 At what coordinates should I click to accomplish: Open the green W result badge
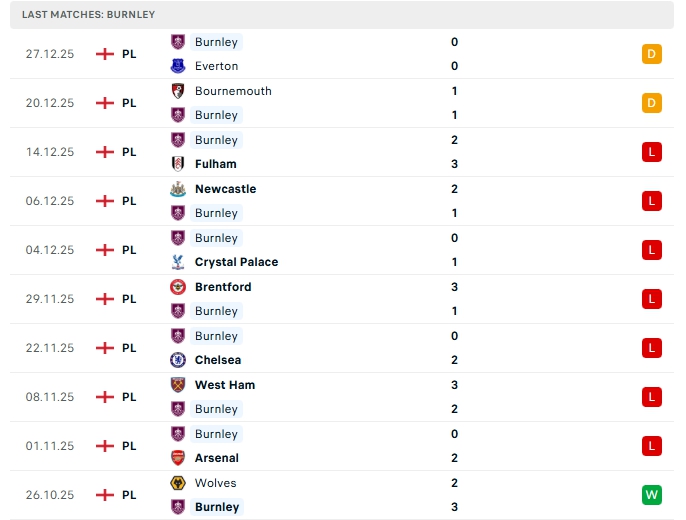[x=651, y=495]
